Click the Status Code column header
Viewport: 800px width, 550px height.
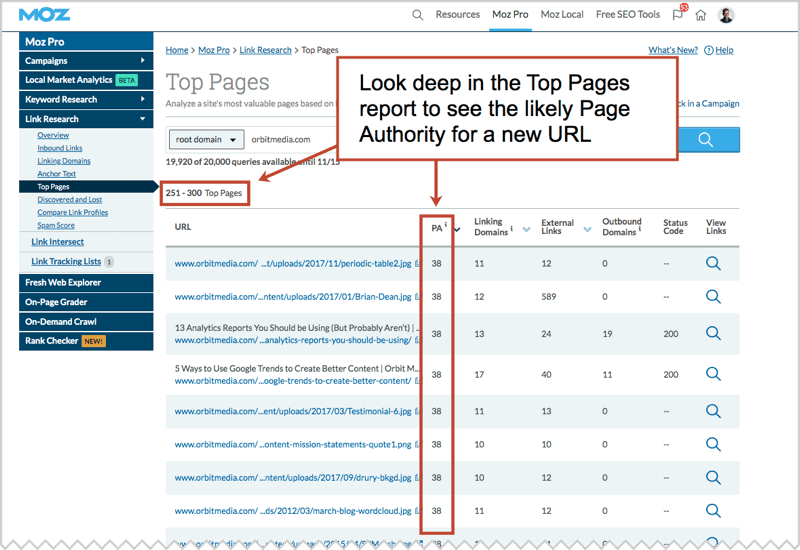pos(676,227)
